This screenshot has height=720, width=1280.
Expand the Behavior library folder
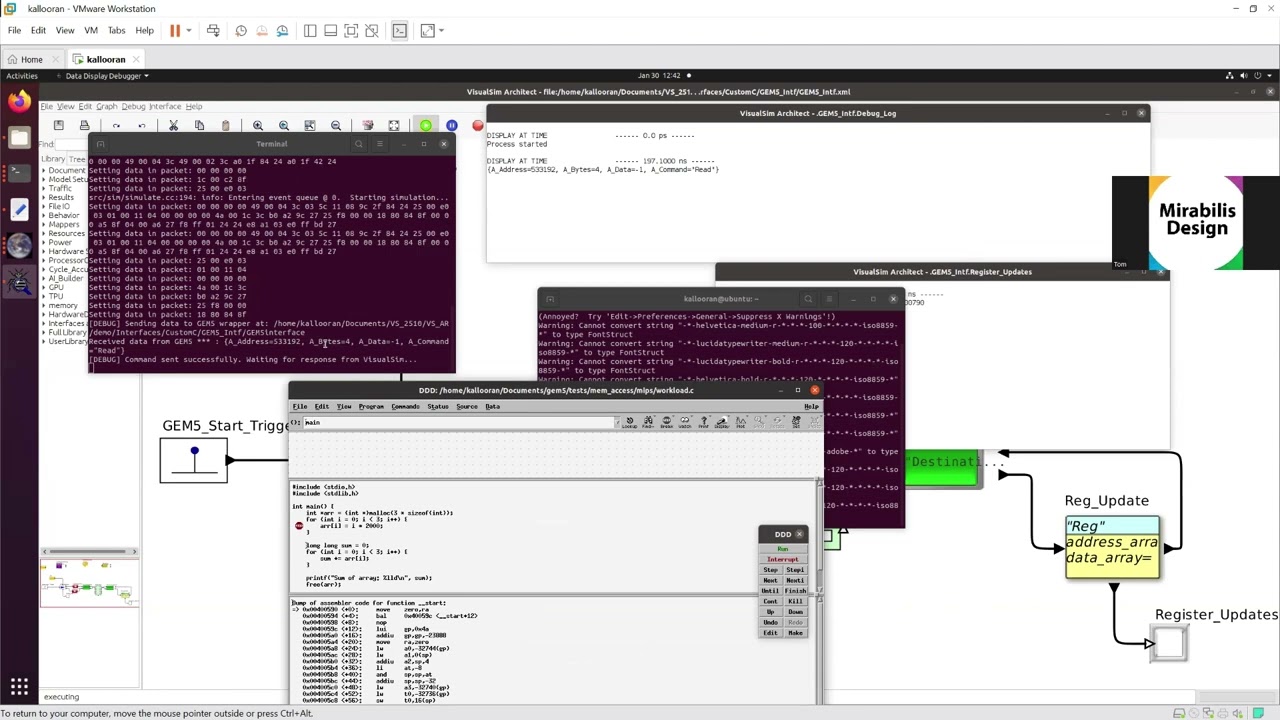44,215
